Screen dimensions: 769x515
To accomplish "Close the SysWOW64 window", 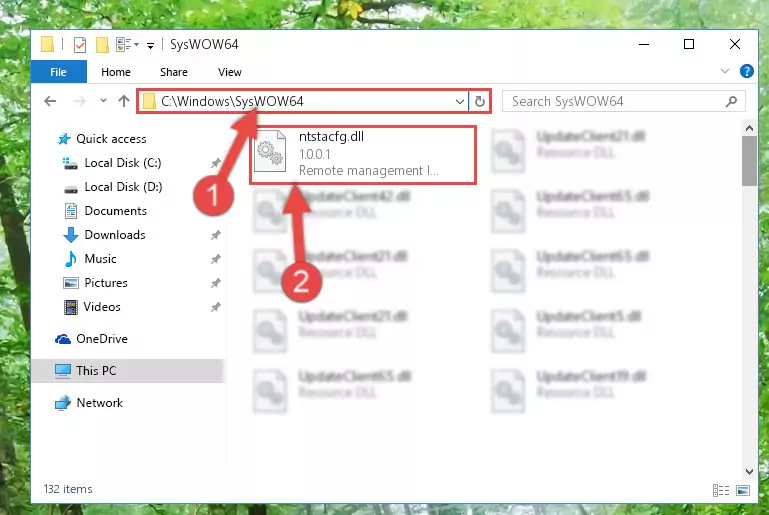I will [x=734, y=44].
